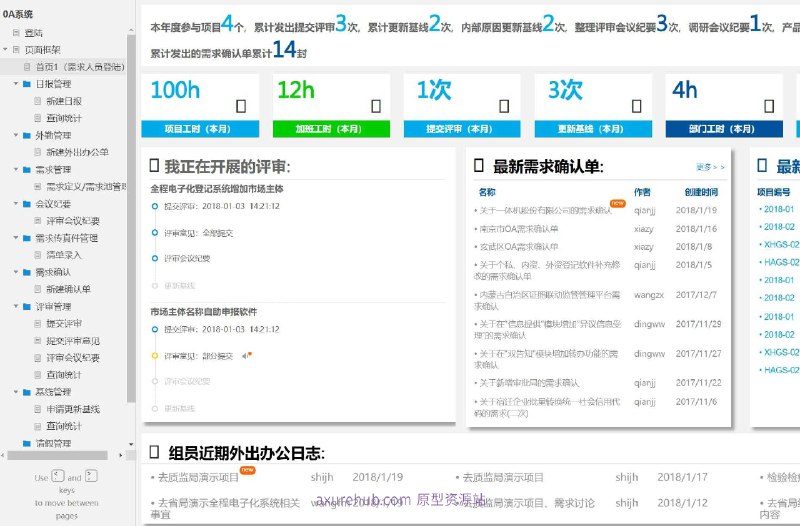Click the sidebar vertical scrollbar thumb
The height and width of the screenshot is (526, 800).
tap(131, 218)
